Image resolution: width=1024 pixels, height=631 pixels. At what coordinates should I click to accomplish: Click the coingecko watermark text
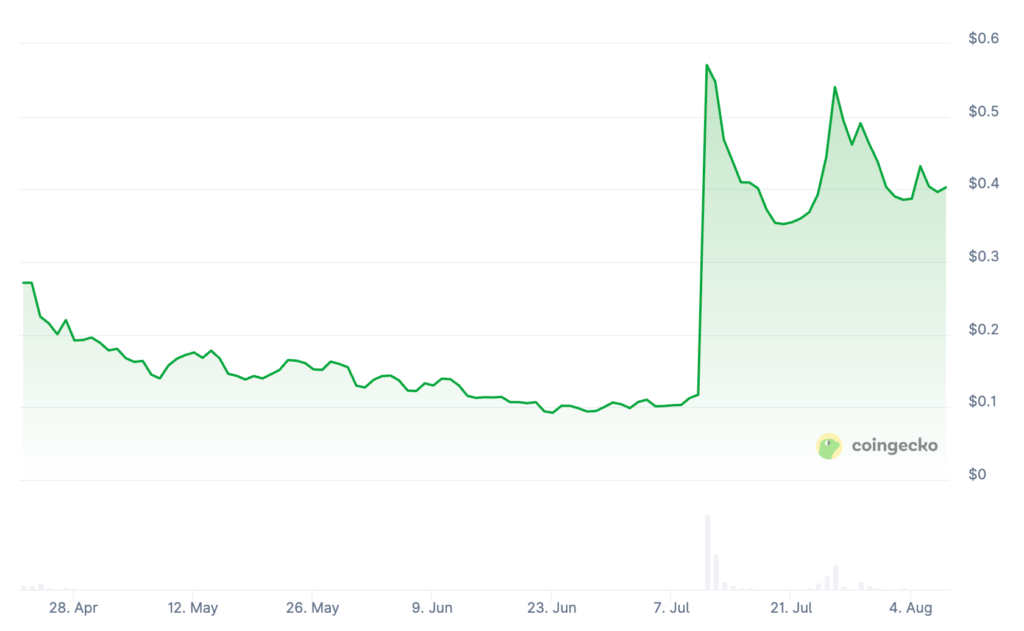(x=894, y=446)
